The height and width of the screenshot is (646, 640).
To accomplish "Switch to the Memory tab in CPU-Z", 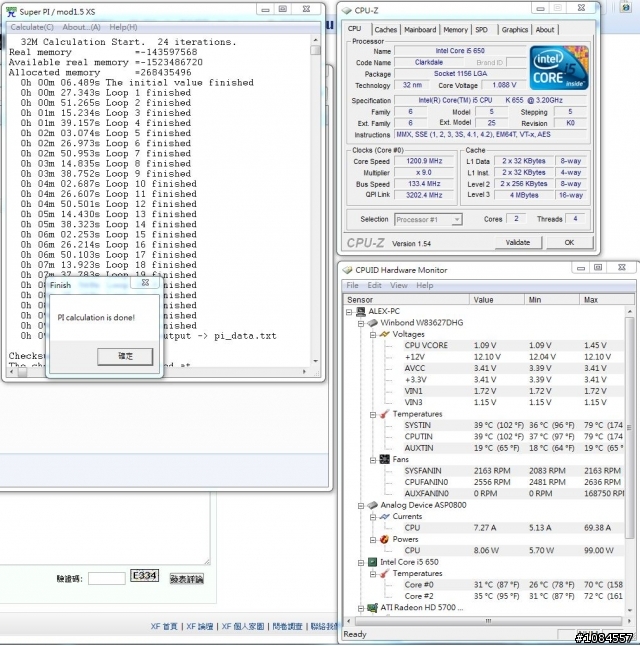I will pos(455,30).
